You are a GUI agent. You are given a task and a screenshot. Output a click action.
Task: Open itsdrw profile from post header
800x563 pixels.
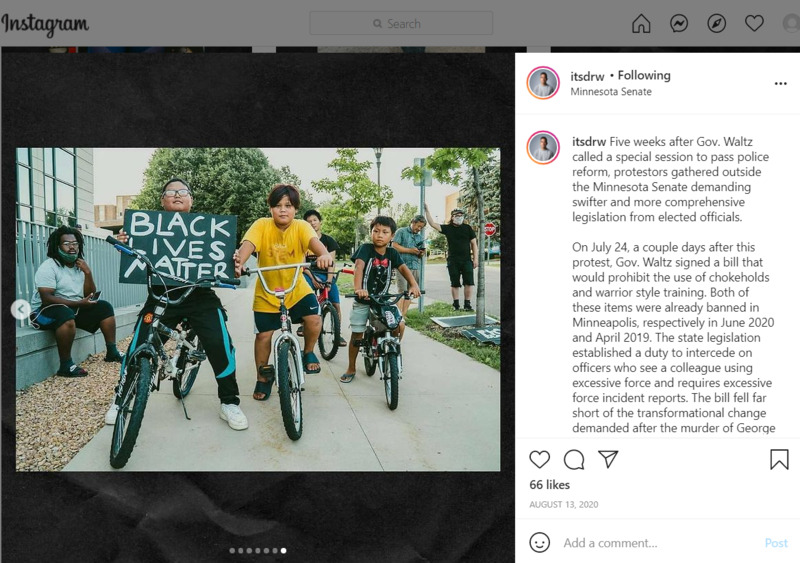click(x=587, y=76)
